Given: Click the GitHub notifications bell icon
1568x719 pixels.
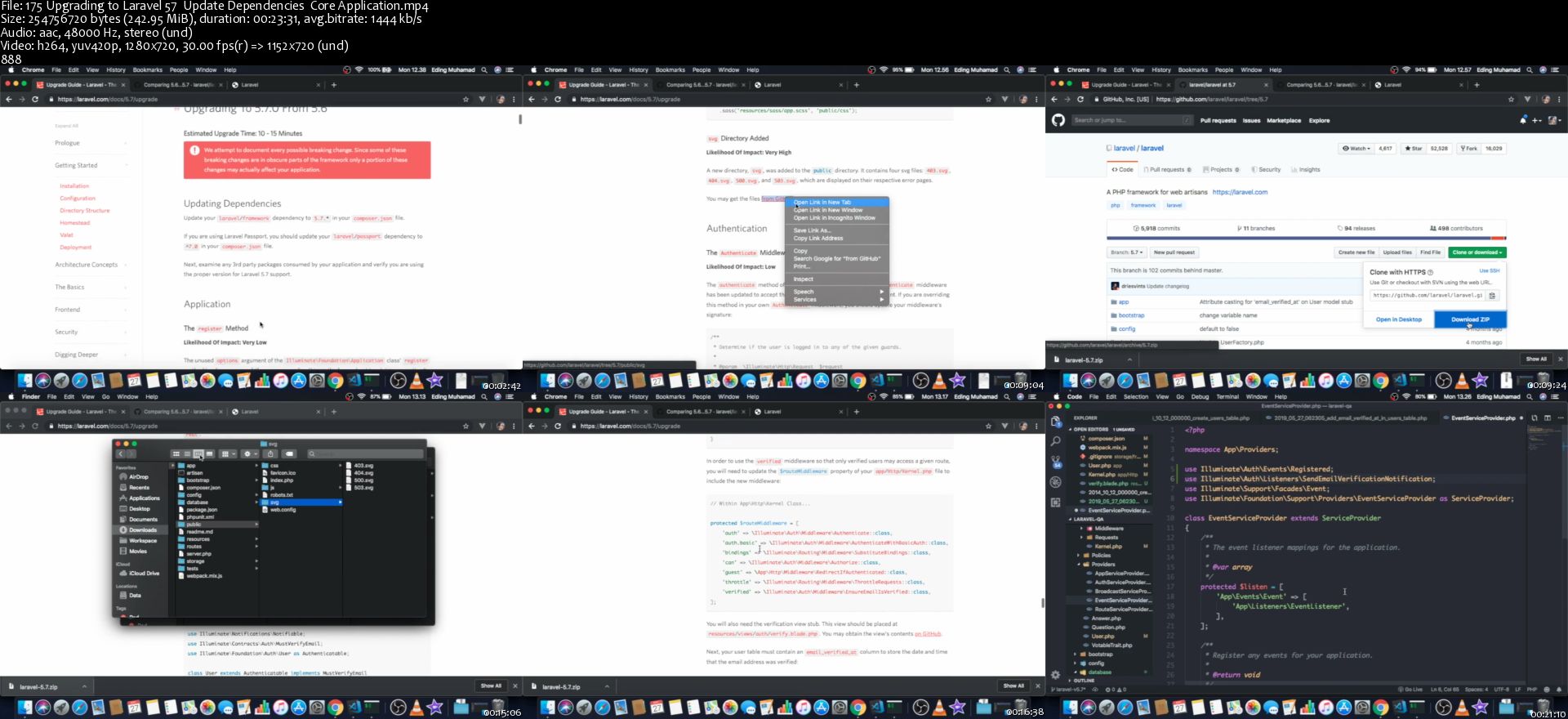Looking at the screenshot, I should point(1523,120).
